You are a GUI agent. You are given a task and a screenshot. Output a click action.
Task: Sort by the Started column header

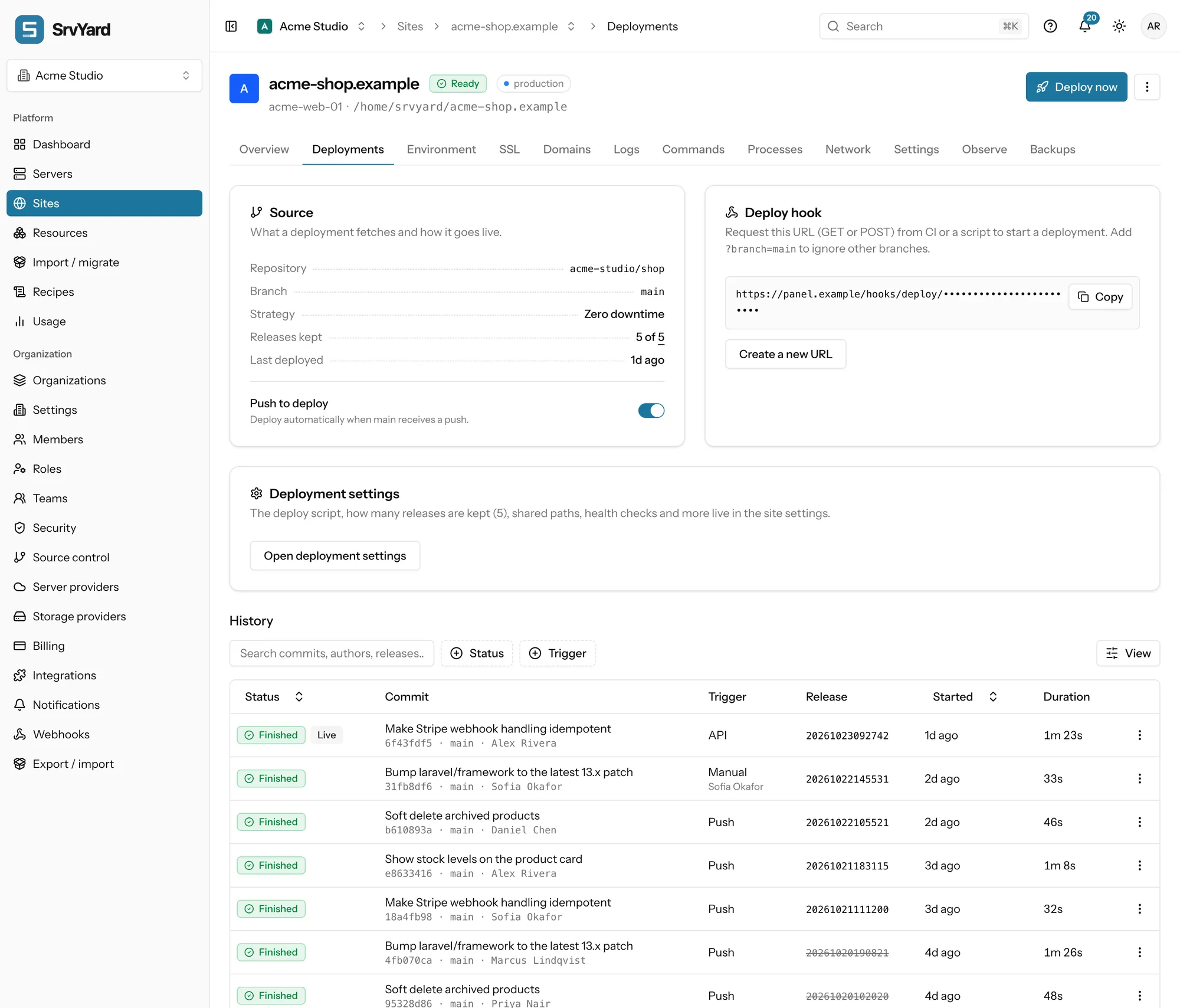pos(965,697)
